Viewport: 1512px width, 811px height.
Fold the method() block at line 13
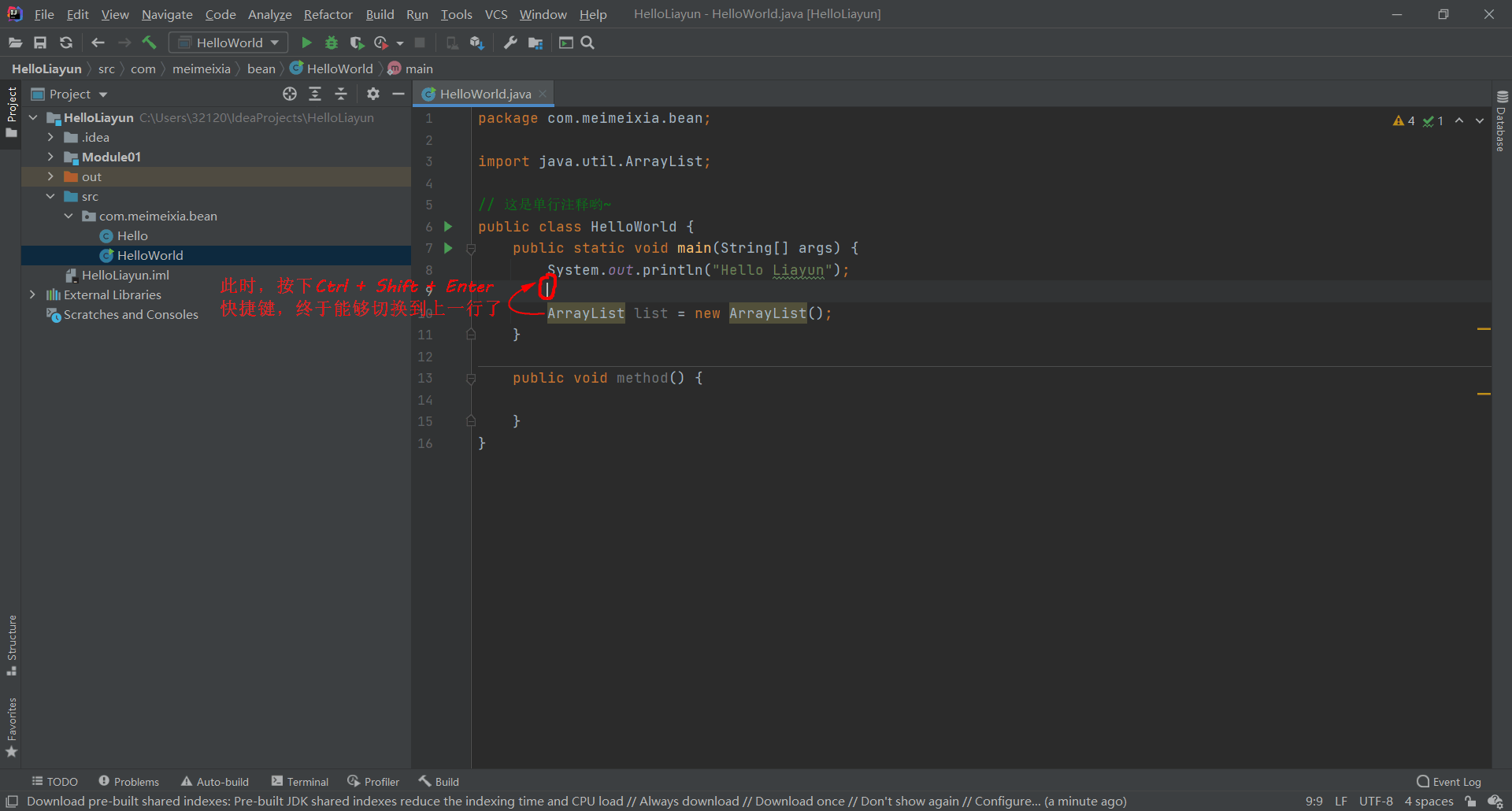pyautogui.click(x=471, y=379)
